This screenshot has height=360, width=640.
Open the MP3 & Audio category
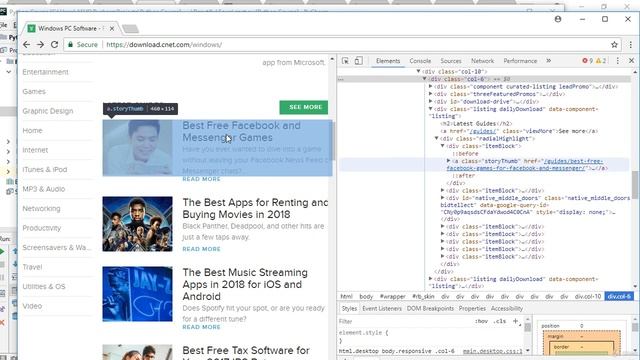44,189
